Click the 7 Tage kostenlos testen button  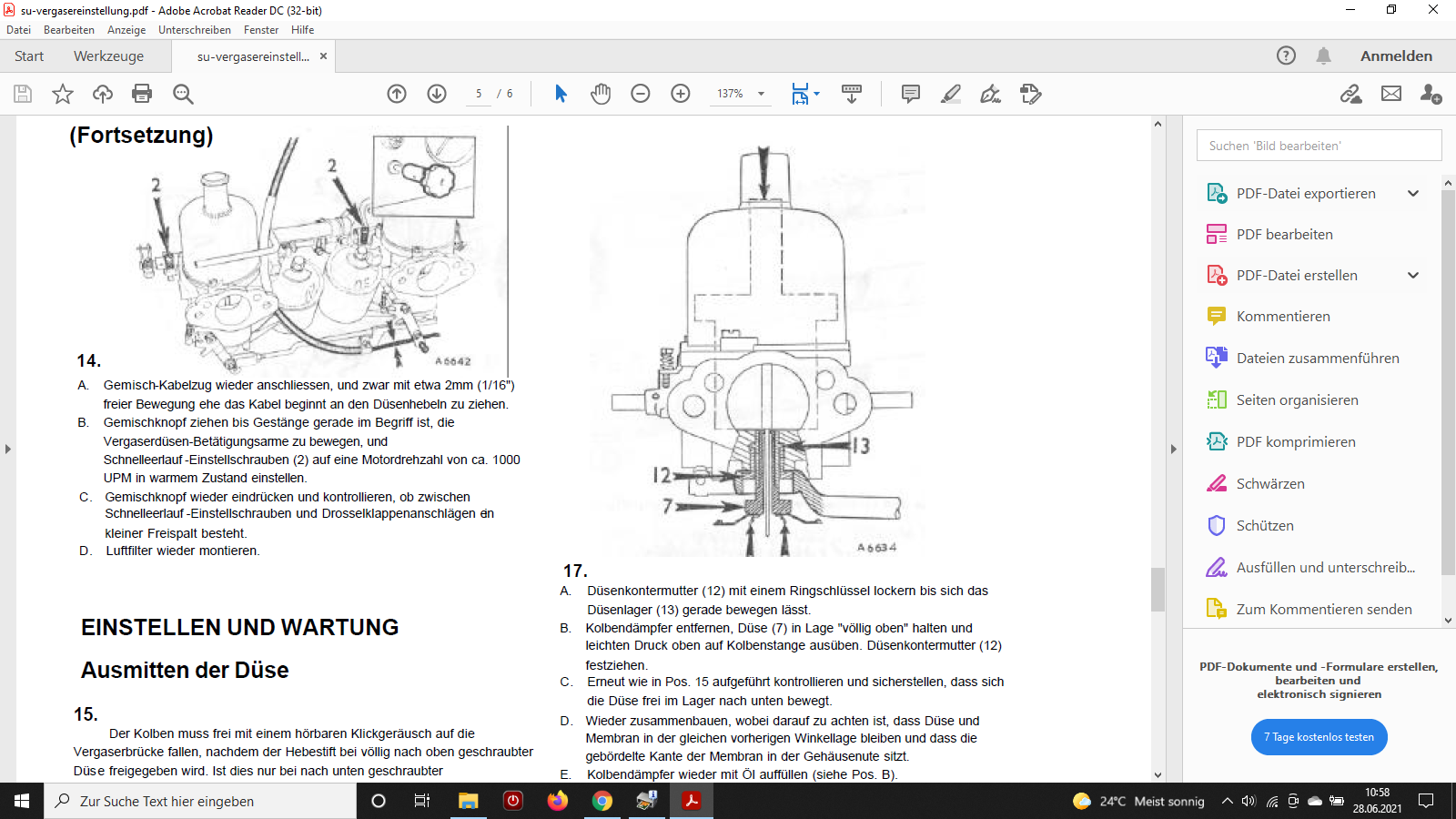click(1319, 737)
